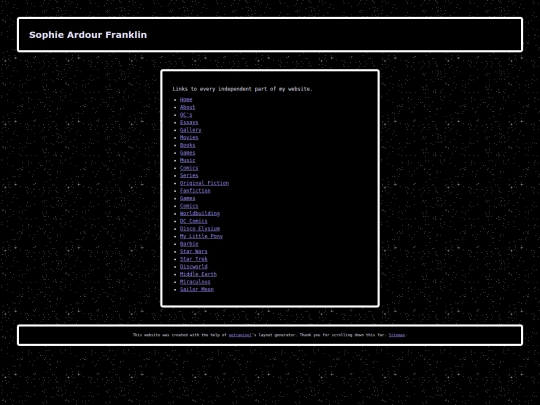Go to the About page link
The height and width of the screenshot is (405, 540).
tap(187, 107)
